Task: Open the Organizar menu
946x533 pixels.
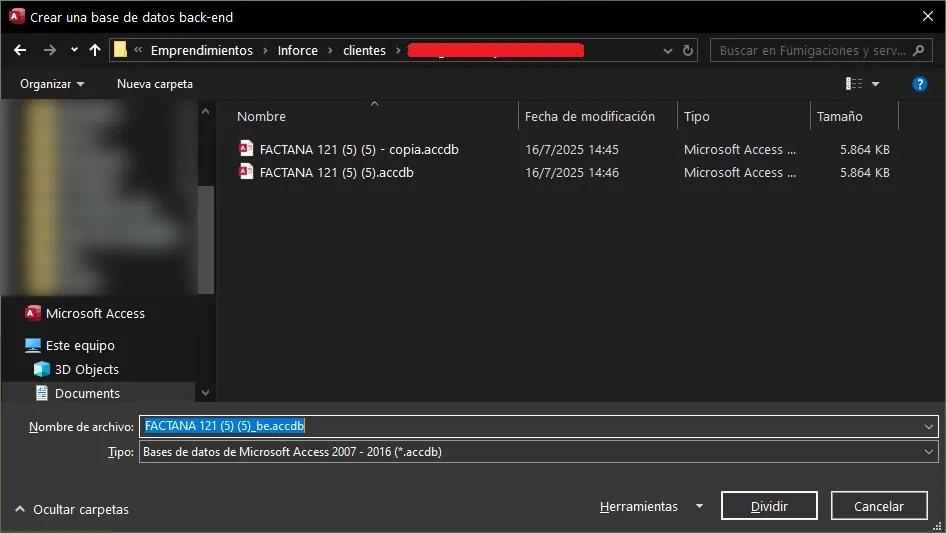Action: coord(52,84)
